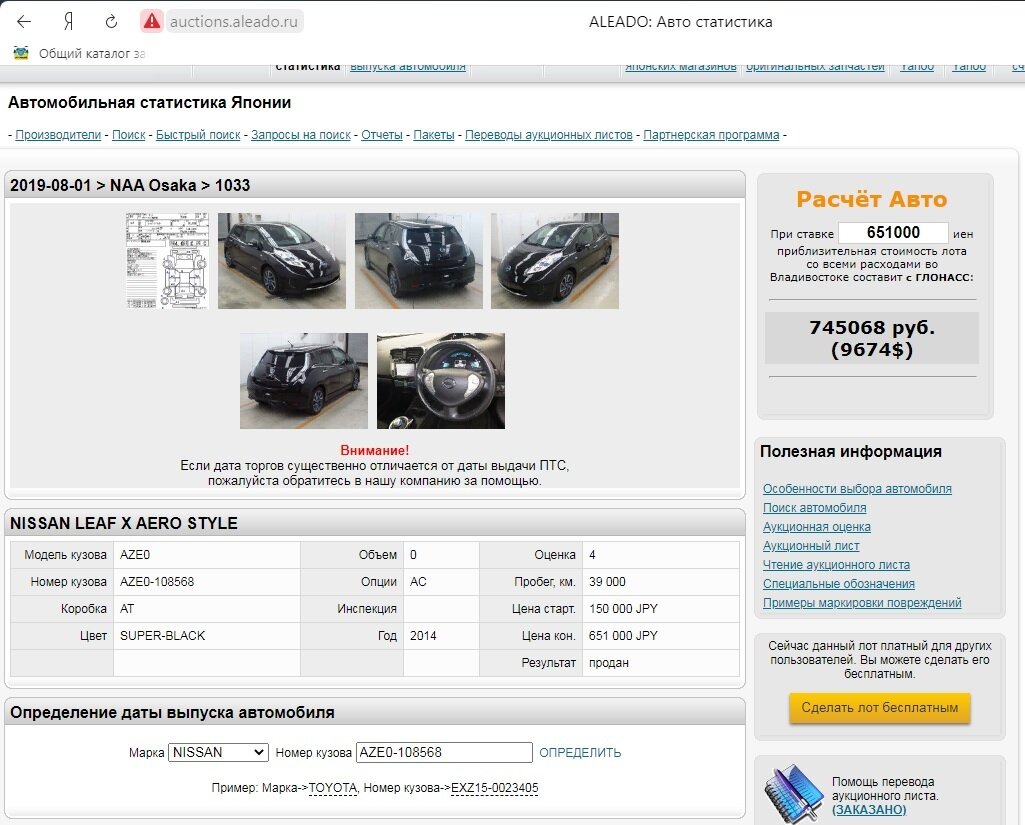Click the TOYOTA example link

tap(333, 788)
